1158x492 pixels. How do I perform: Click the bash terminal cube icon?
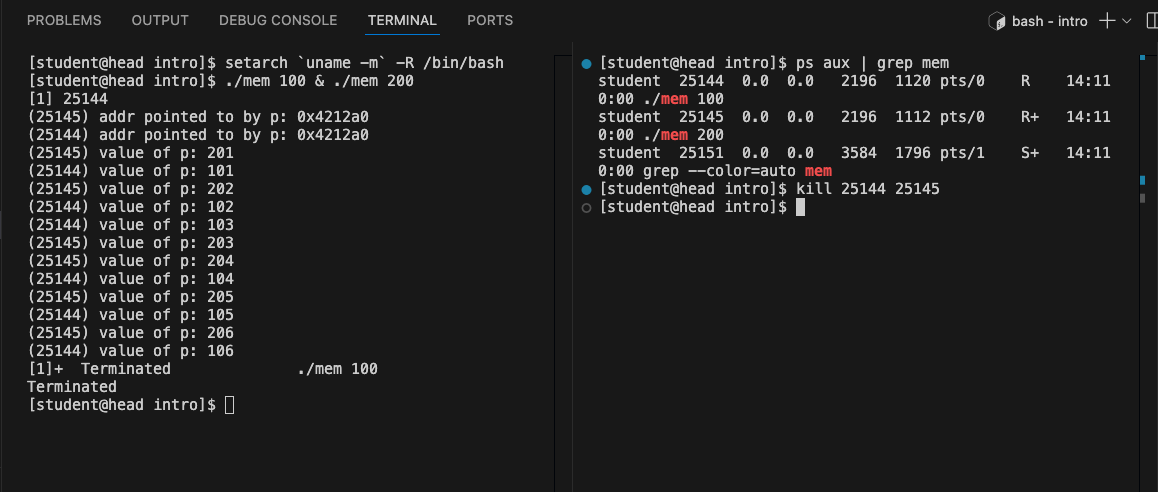[x=996, y=21]
